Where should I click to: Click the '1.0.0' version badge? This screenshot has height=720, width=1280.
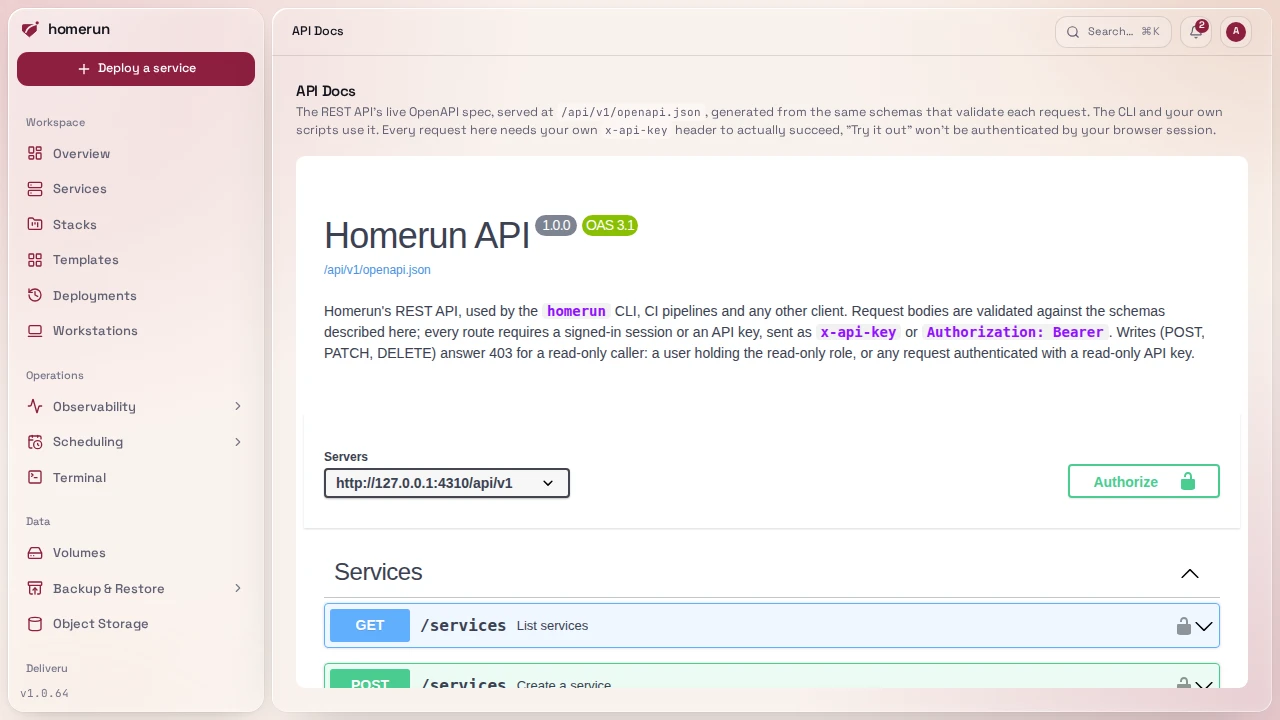tap(556, 225)
